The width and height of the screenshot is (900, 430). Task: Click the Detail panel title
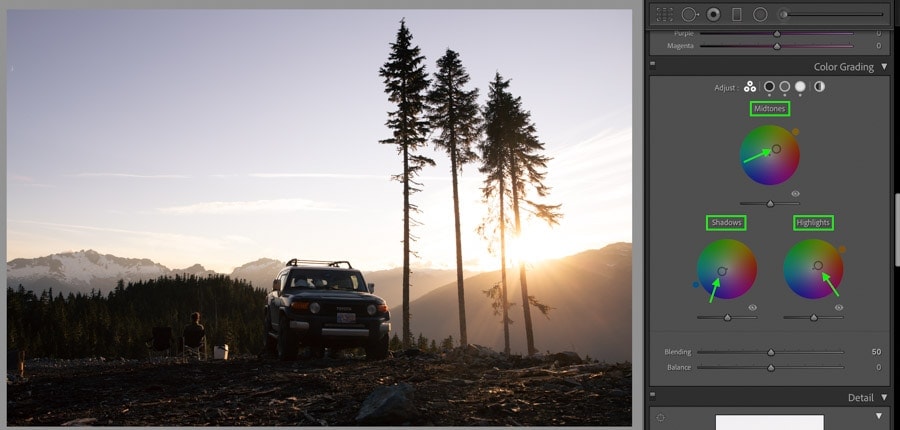click(860, 397)
